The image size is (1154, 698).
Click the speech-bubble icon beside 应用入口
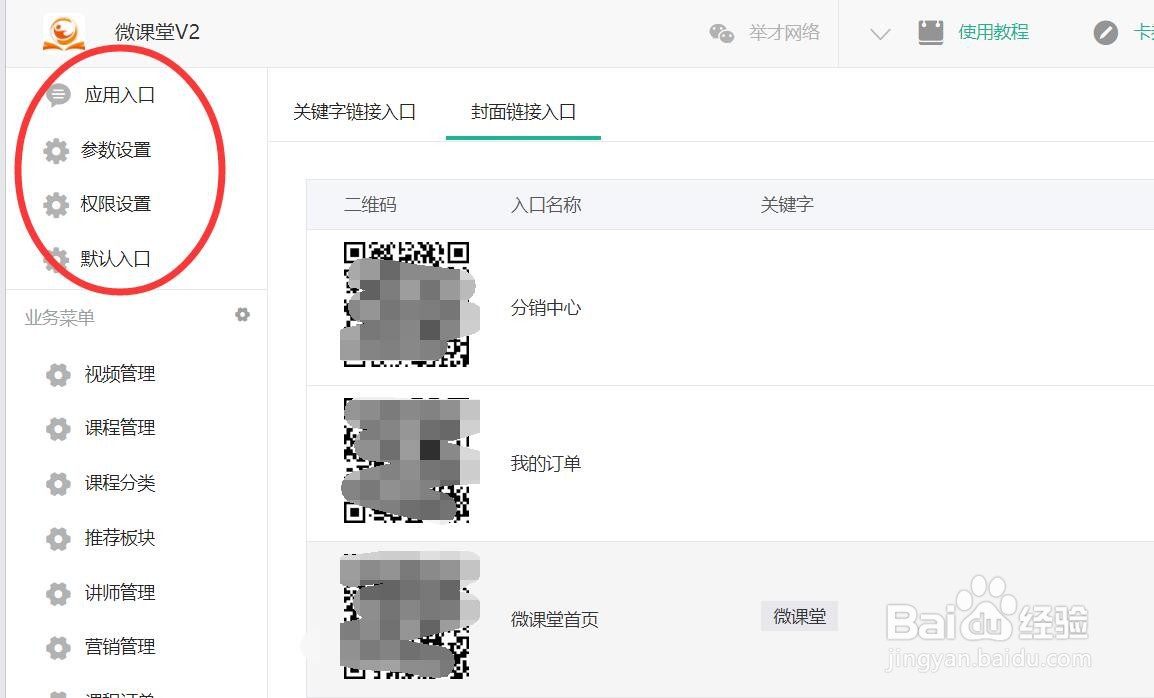point(58,94)
